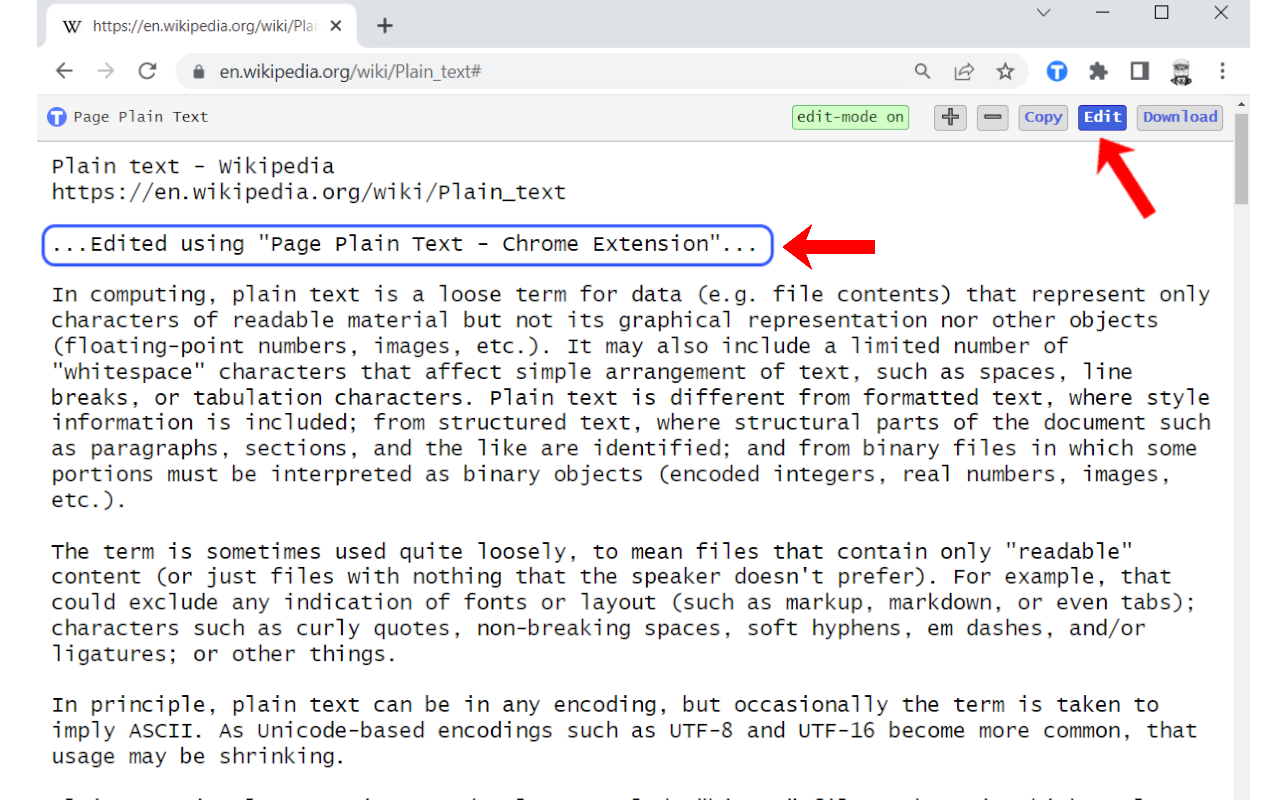The image size is (1280, 800).
Task: Click the paragraph starting 'In principle, plain text'
Action: [x=625, y=731]
